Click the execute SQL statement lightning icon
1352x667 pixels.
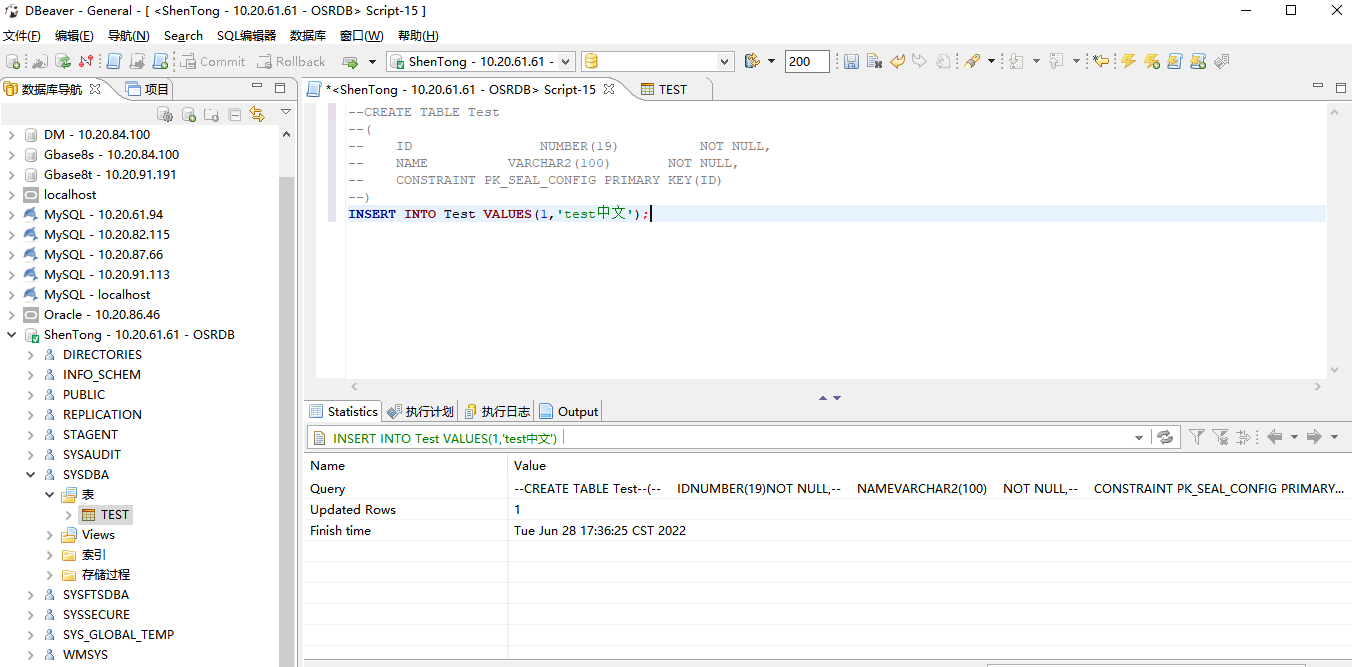tap(1128, 61)
